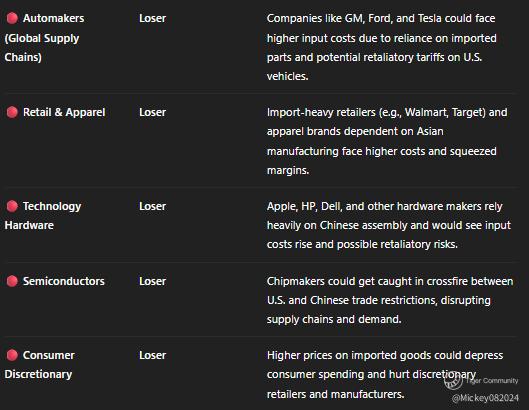
Task: Select the Technology Hardware sector name
Action: coord(43,216)
